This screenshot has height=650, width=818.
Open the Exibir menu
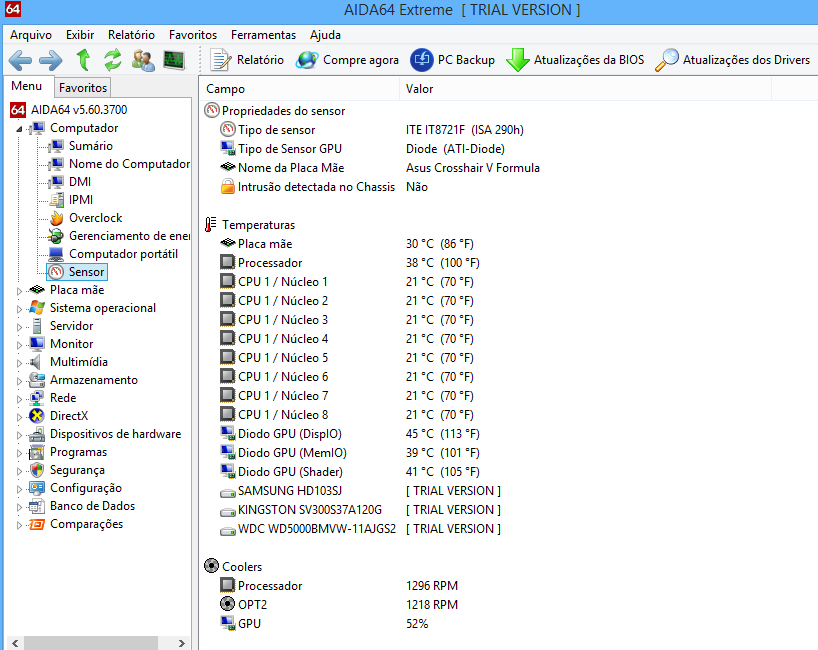[x=80, y=35]
